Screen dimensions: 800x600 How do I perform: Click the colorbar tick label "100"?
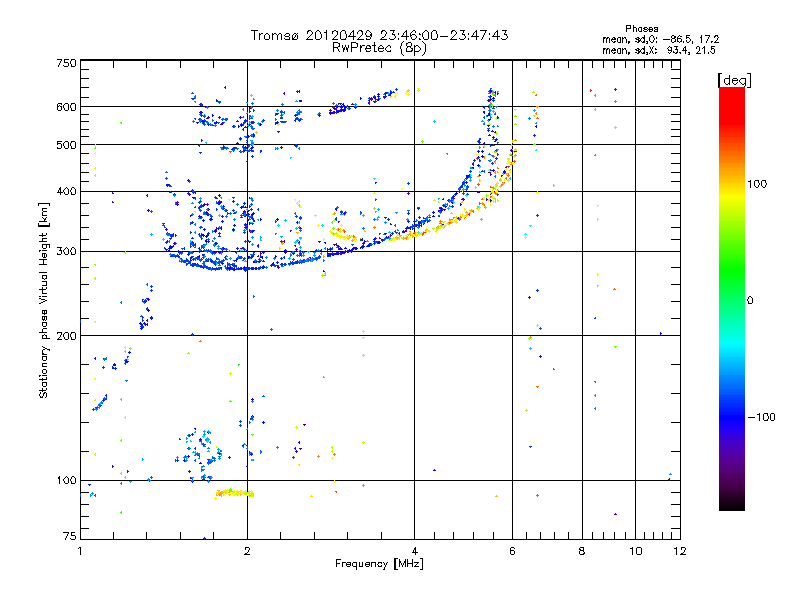(x=757, y=184)
